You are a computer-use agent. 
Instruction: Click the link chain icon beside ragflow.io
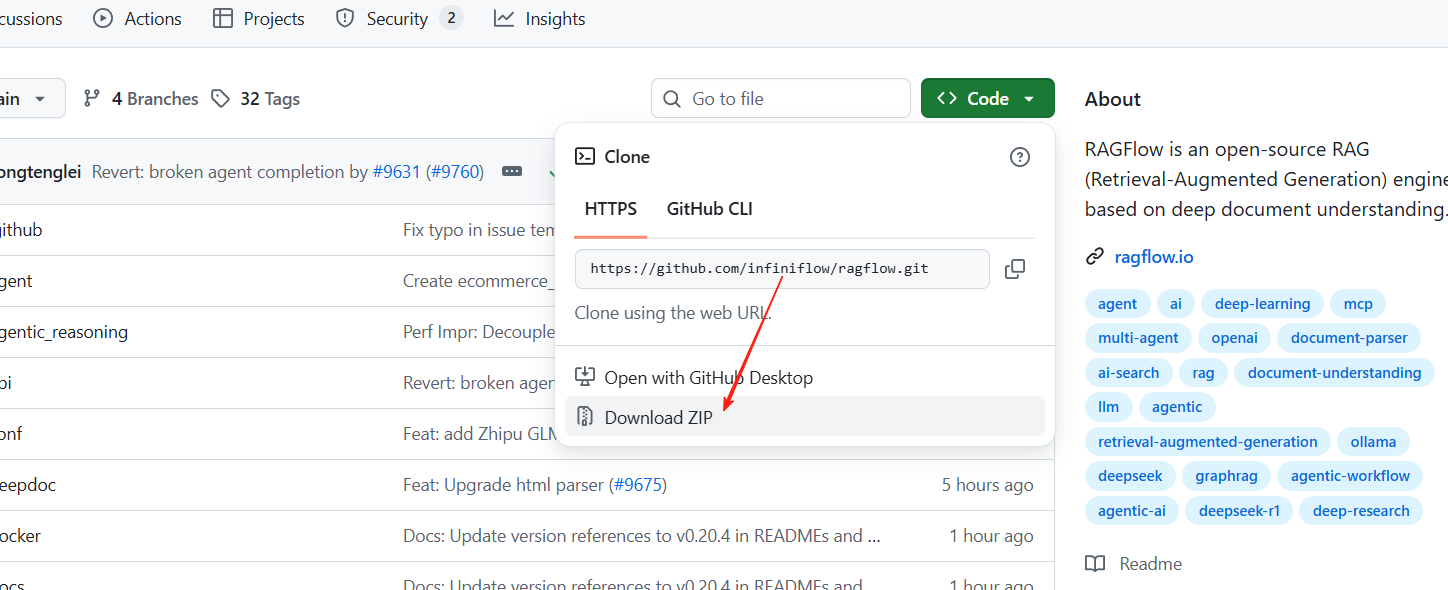[1095, 257]
